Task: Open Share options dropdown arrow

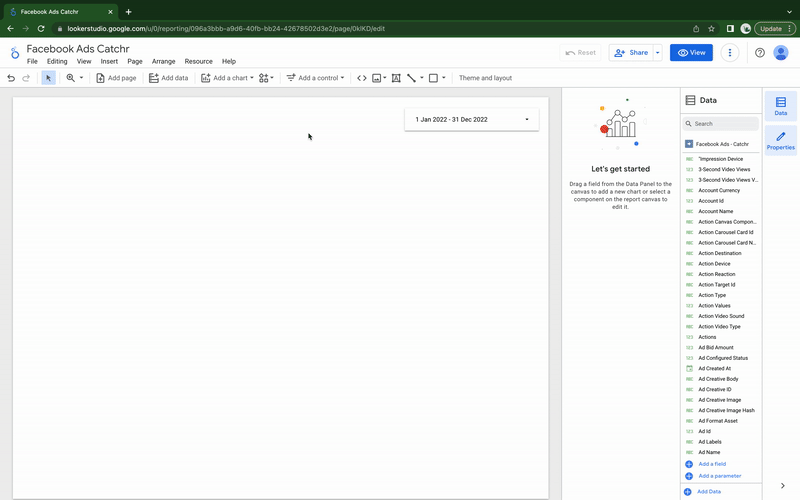Action: [x=657, y=53]
